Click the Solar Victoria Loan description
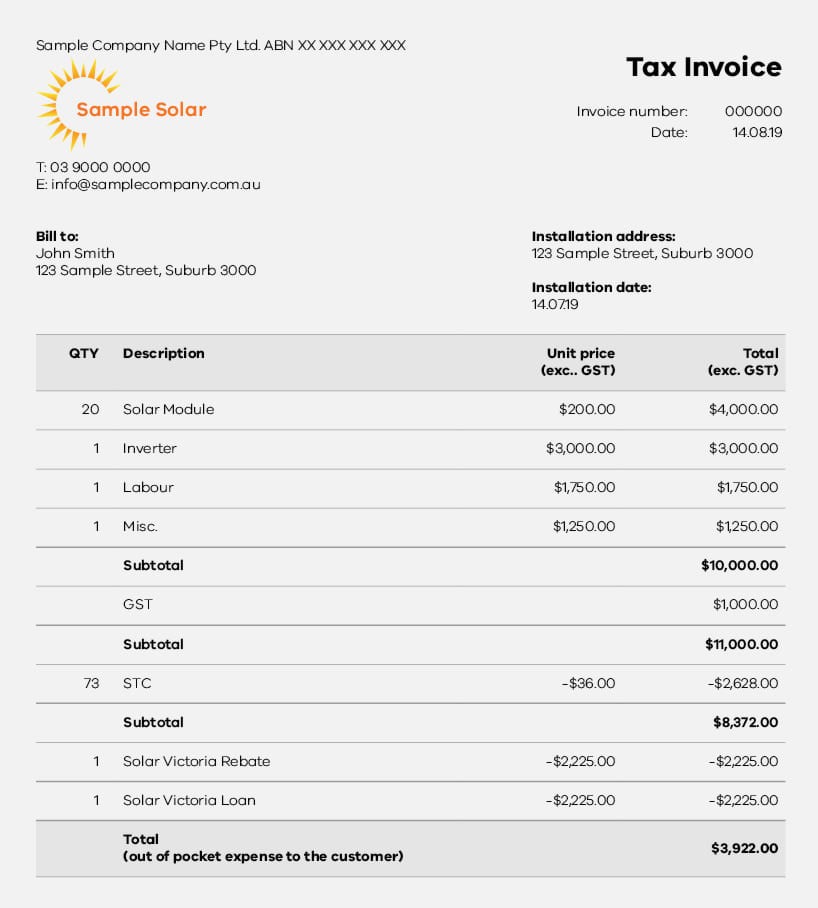 coord(189,800)
